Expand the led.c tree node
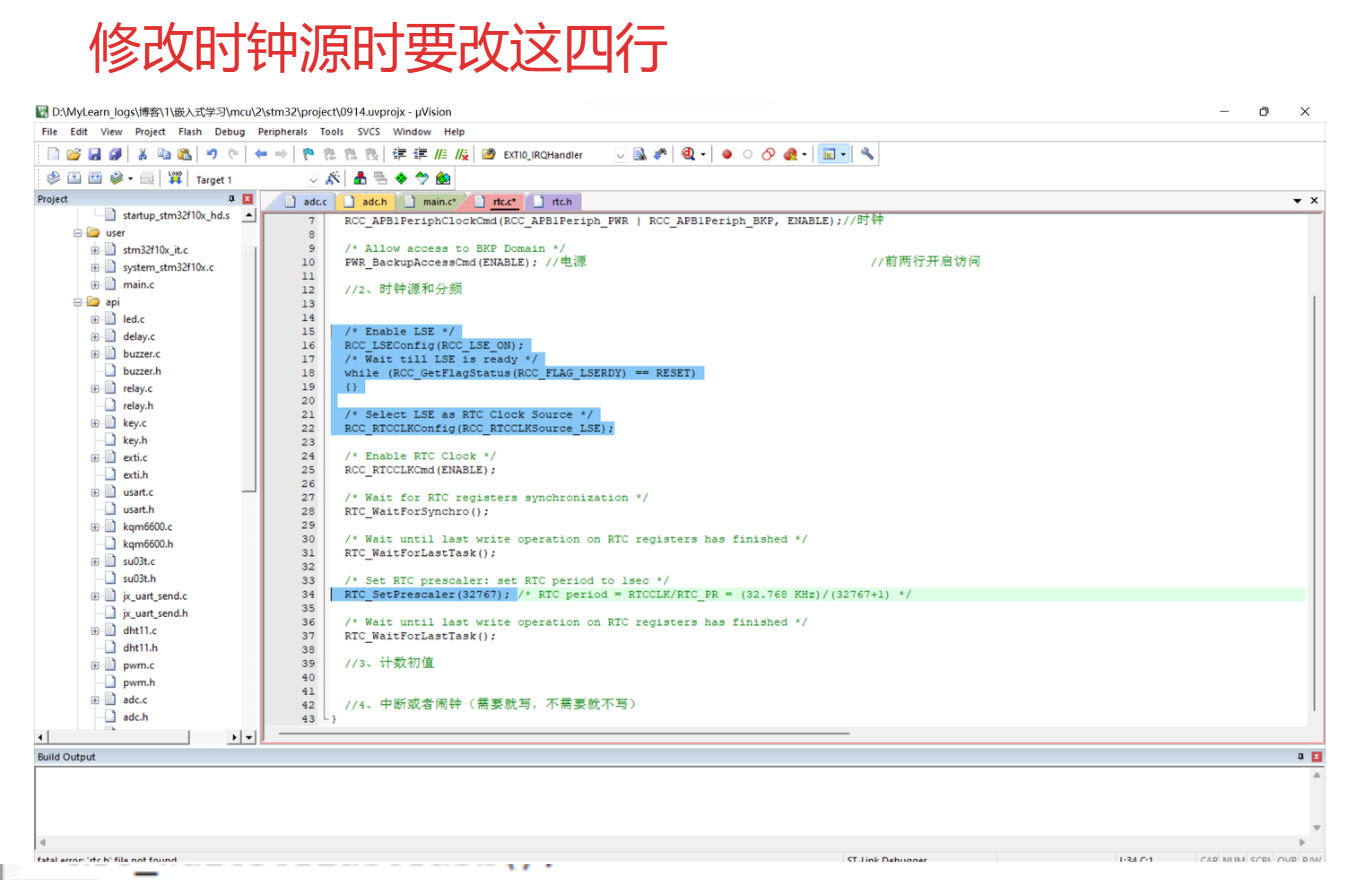 [x=95, y=319]
